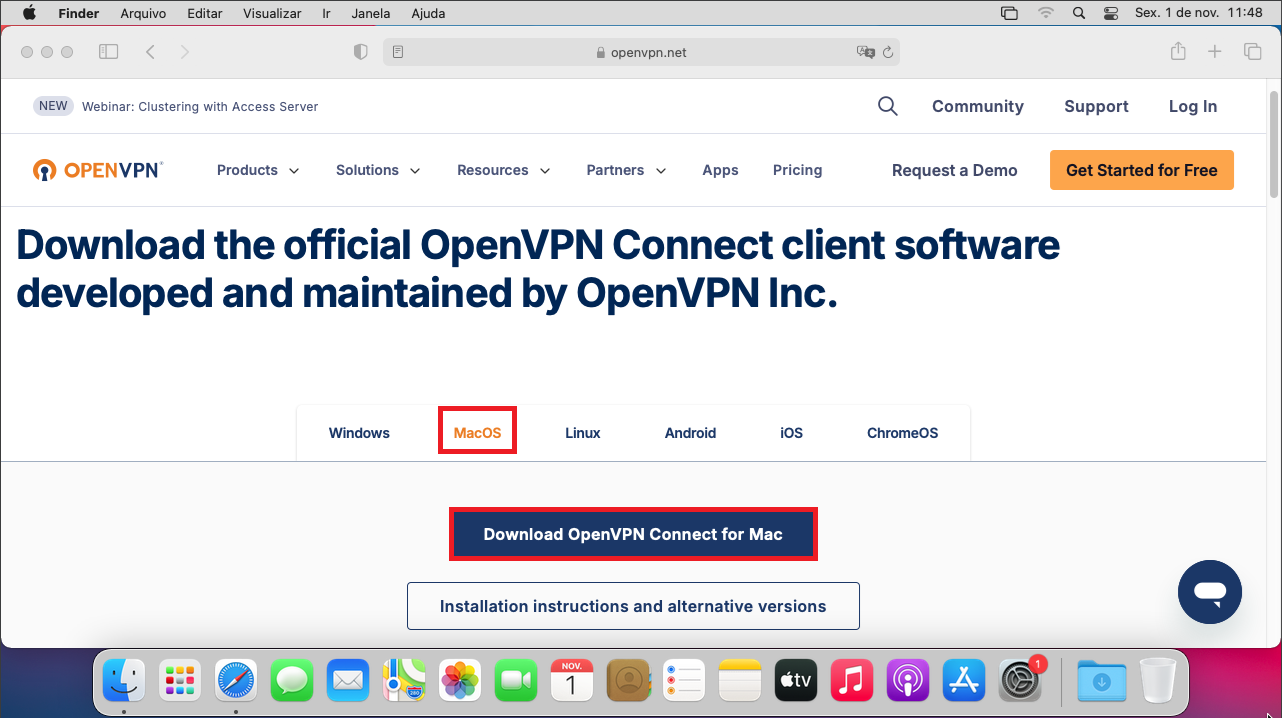Switch to the iOS tab
Image resolution: width=1282 pixels, height=718 pixels.
point(791,433)
